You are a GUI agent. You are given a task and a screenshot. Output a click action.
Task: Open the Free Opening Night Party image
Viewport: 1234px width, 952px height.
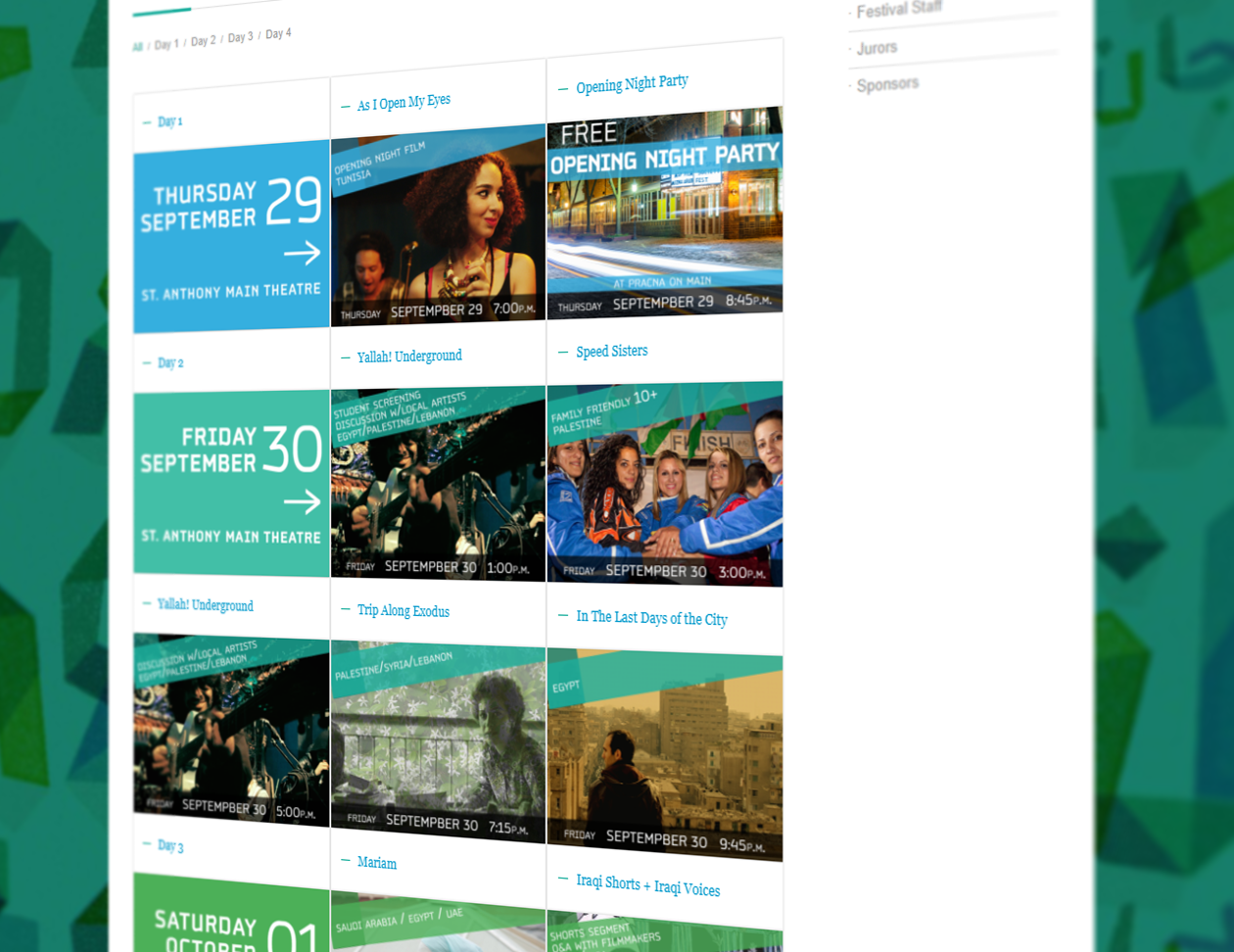point(665,213)
